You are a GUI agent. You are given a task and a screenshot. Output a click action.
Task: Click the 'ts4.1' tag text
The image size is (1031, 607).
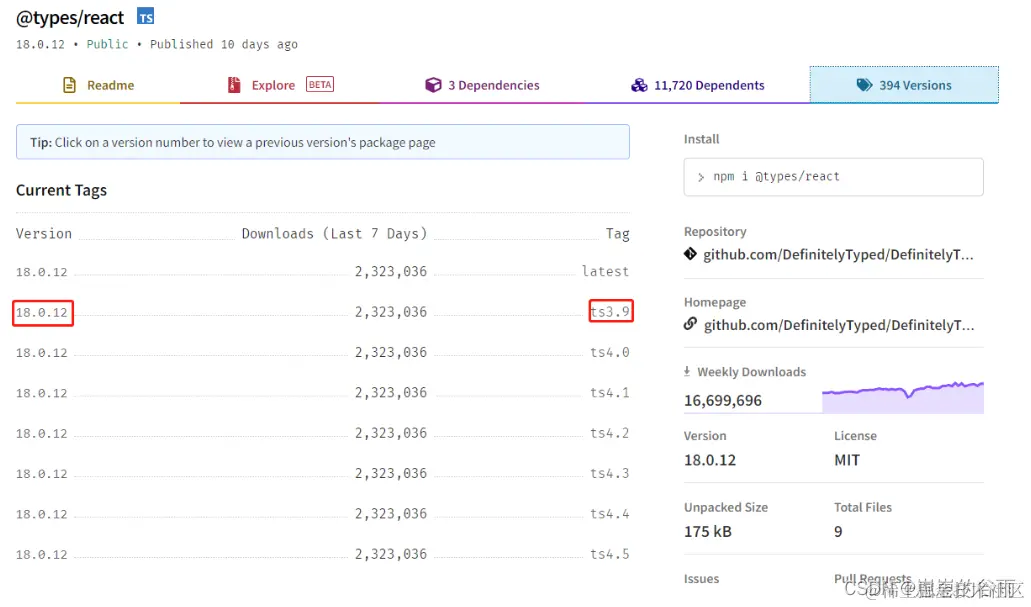pos(610,393)
